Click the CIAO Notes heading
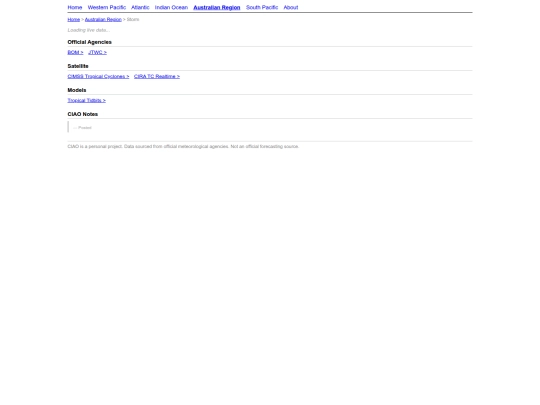Image resolution: width=540 pixels, height=405 pixels. click(x=83, y=114)
